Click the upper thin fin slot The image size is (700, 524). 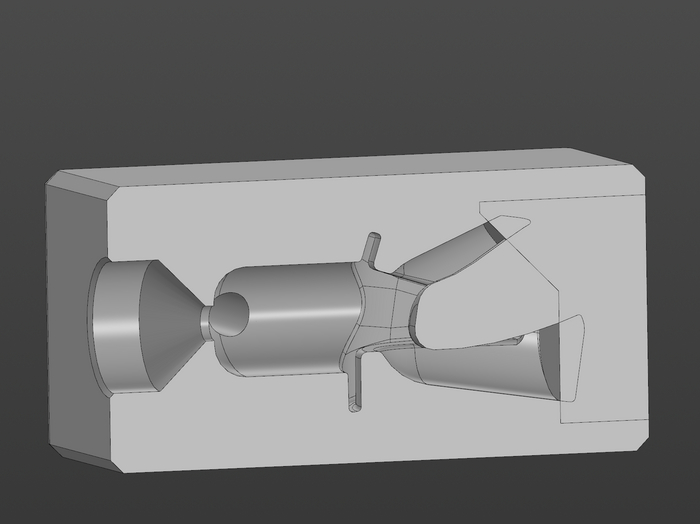374,248
